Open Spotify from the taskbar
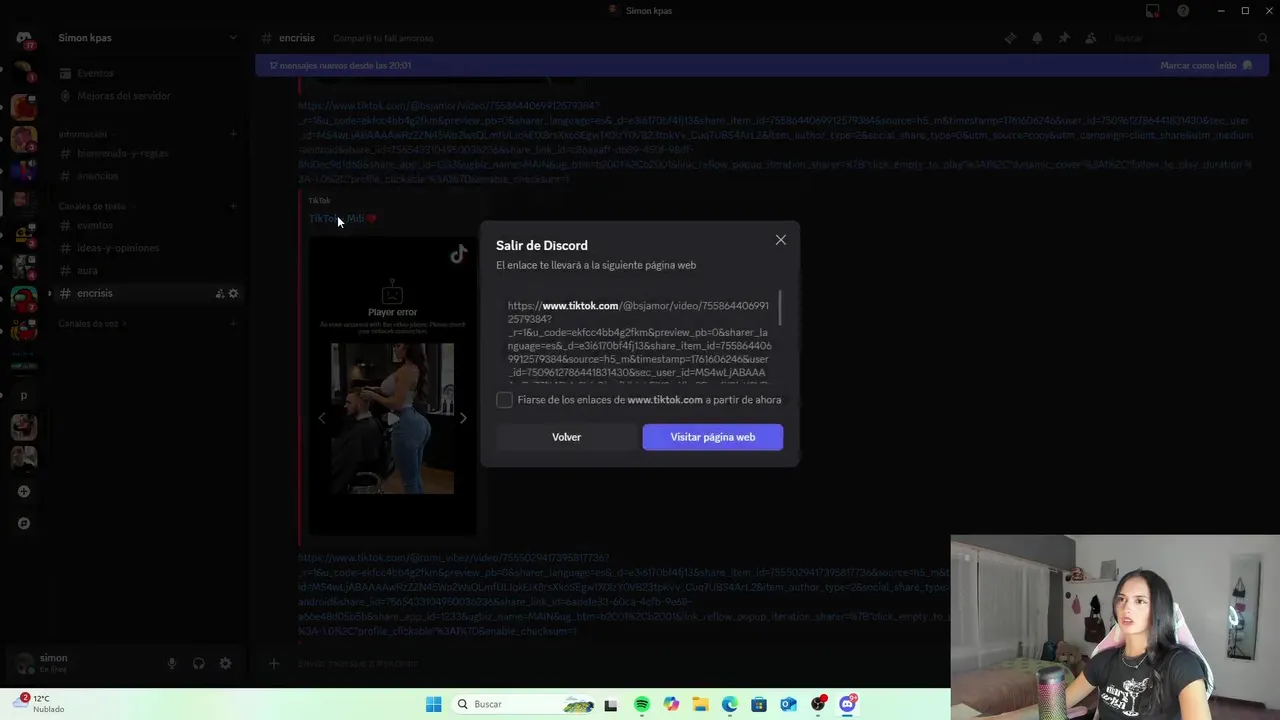Viewport: 1280px width, 720px height. [642, 704]
